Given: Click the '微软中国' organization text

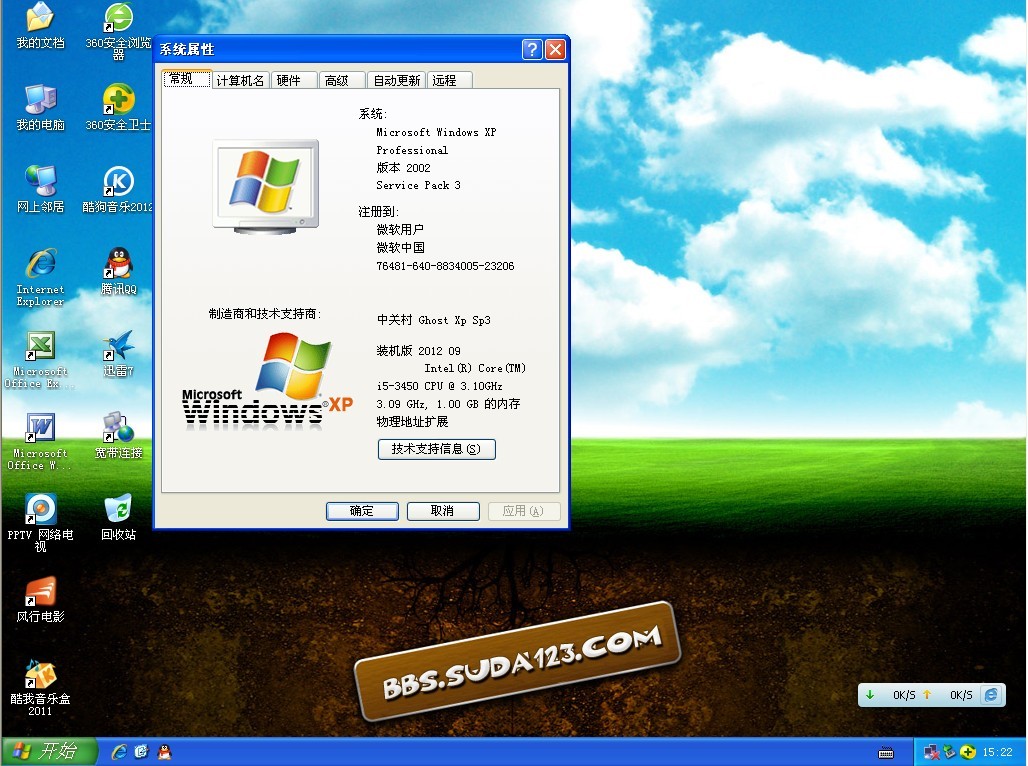Looking at the screenshot, I should (400, 247).
